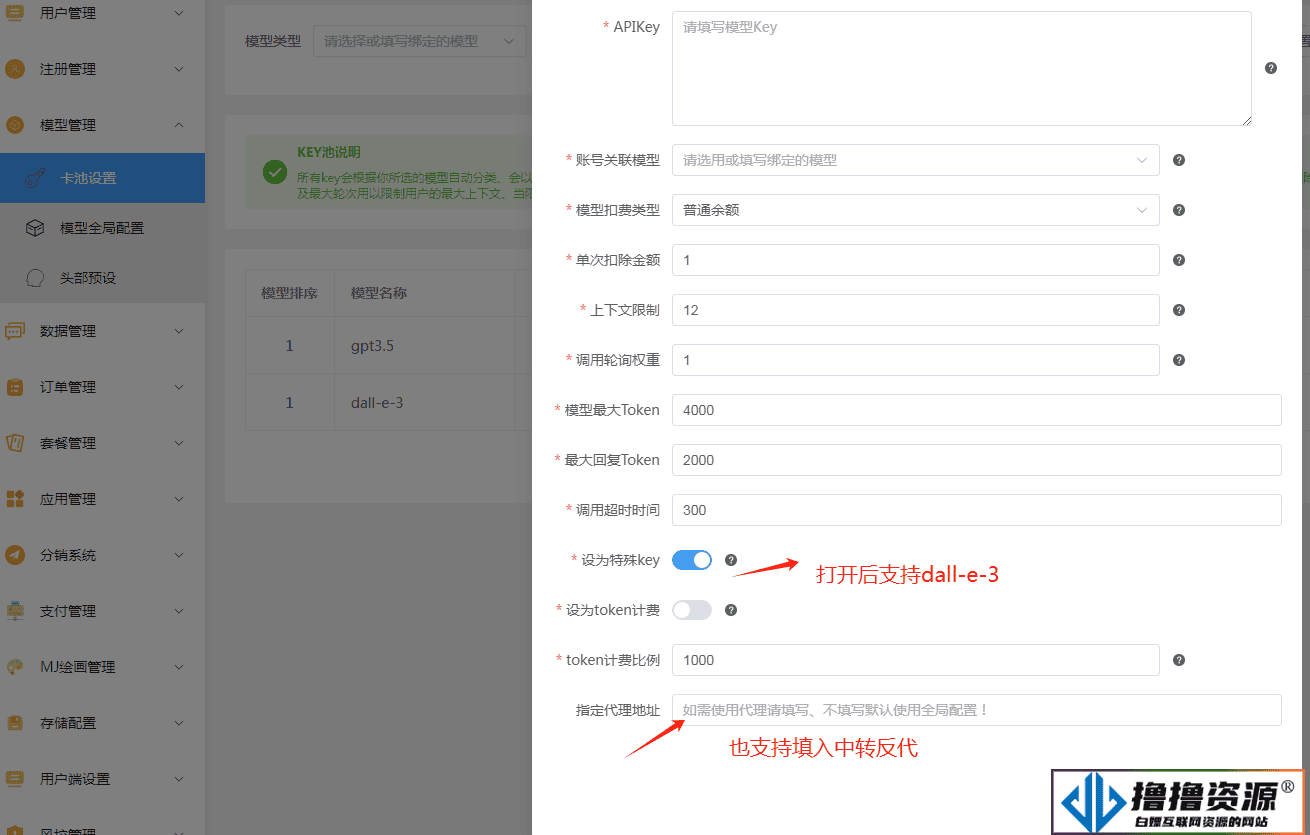This screenshot has height=835, width=1310.
Task: Click help icon beside 上下文限制
Action: point(1179,310)
